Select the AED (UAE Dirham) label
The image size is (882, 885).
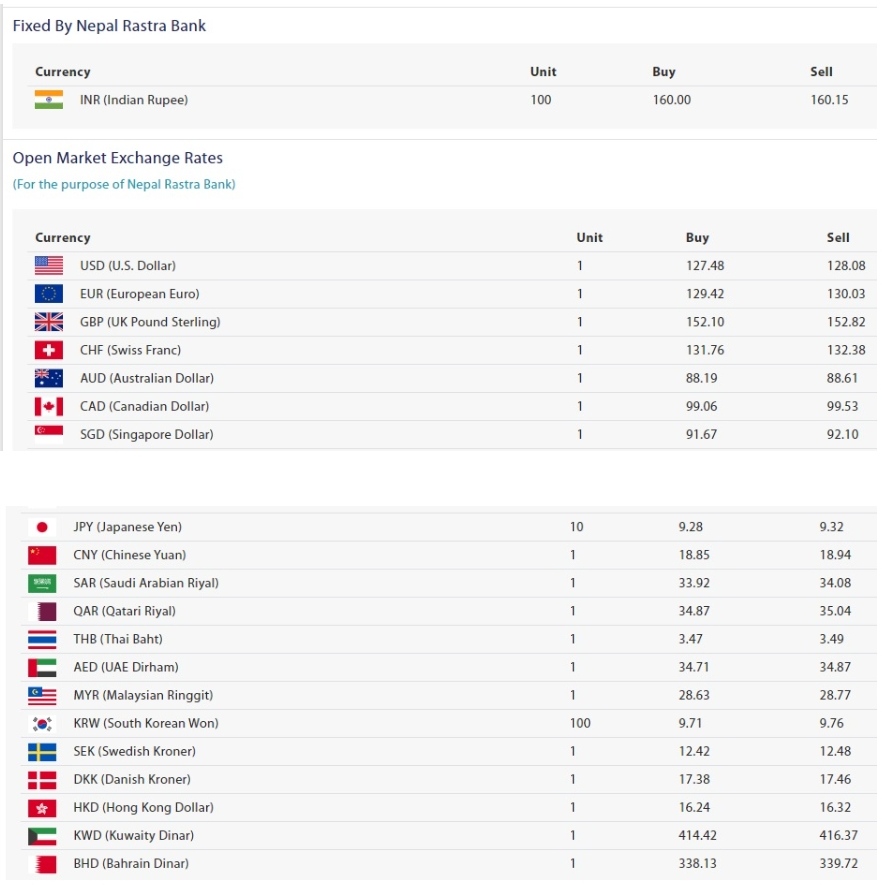126,667
